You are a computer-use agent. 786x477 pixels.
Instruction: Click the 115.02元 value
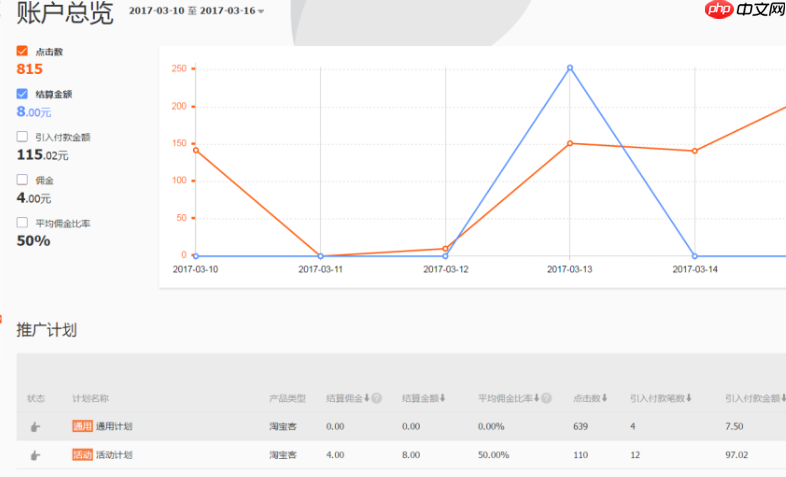click(42, 155)
